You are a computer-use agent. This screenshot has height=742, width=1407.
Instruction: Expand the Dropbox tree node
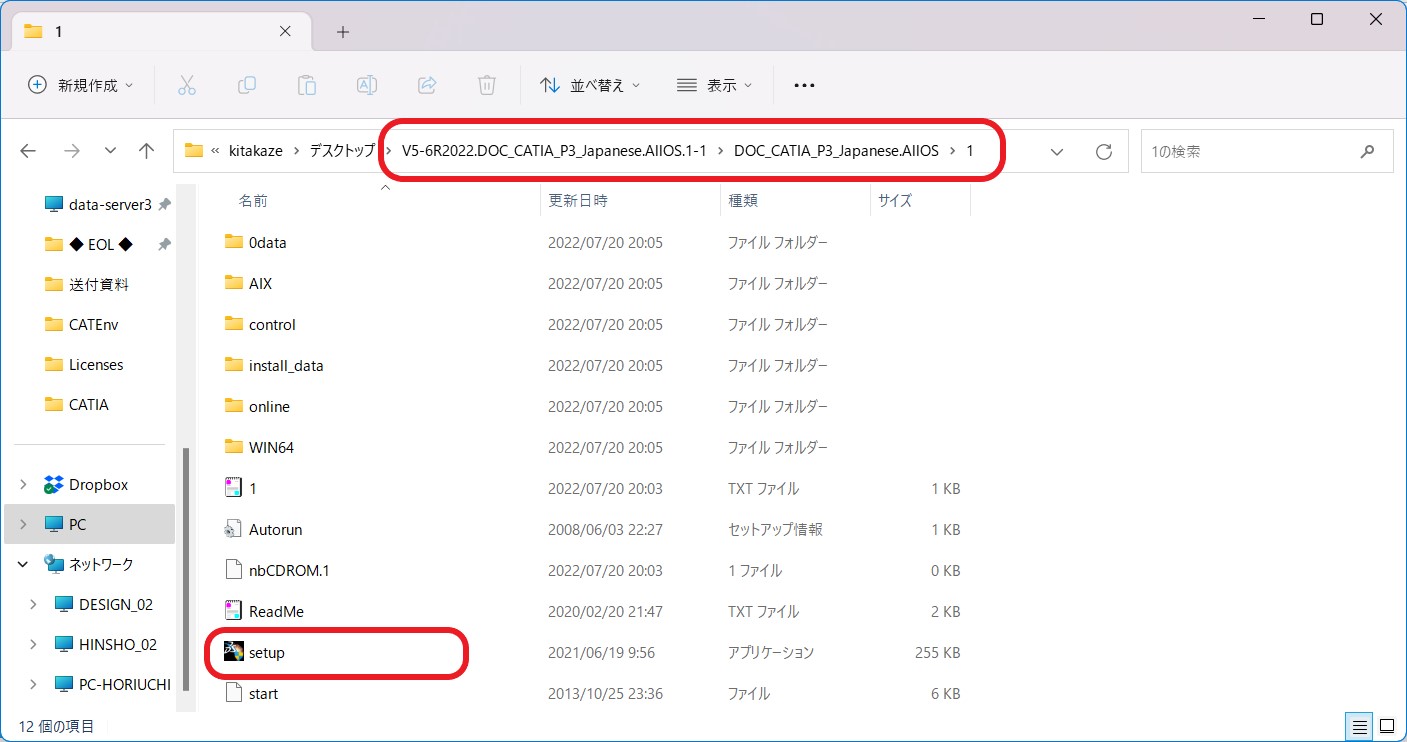[24, 484]
